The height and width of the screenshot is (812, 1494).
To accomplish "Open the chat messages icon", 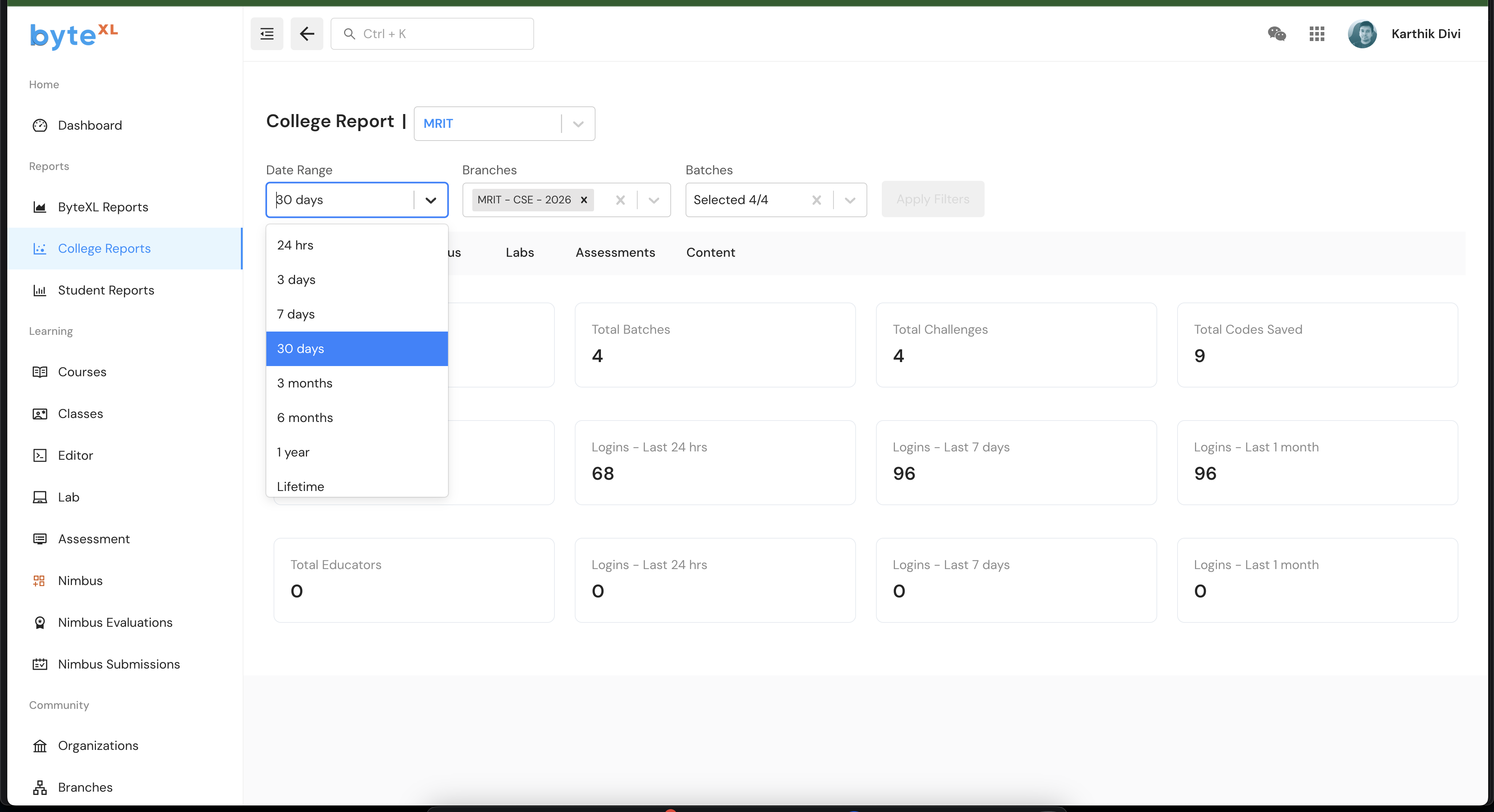I will [x=1276, y=34].
